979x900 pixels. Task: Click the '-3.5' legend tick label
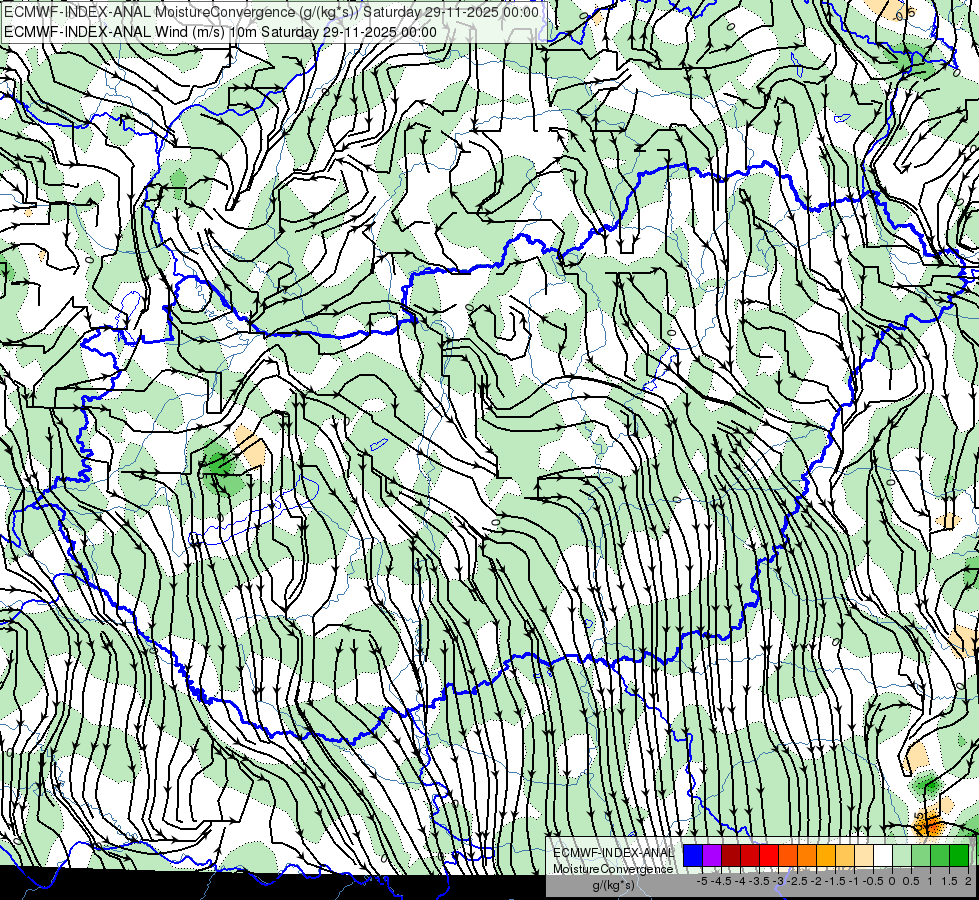pyautogui.click(x=759, y=881)
